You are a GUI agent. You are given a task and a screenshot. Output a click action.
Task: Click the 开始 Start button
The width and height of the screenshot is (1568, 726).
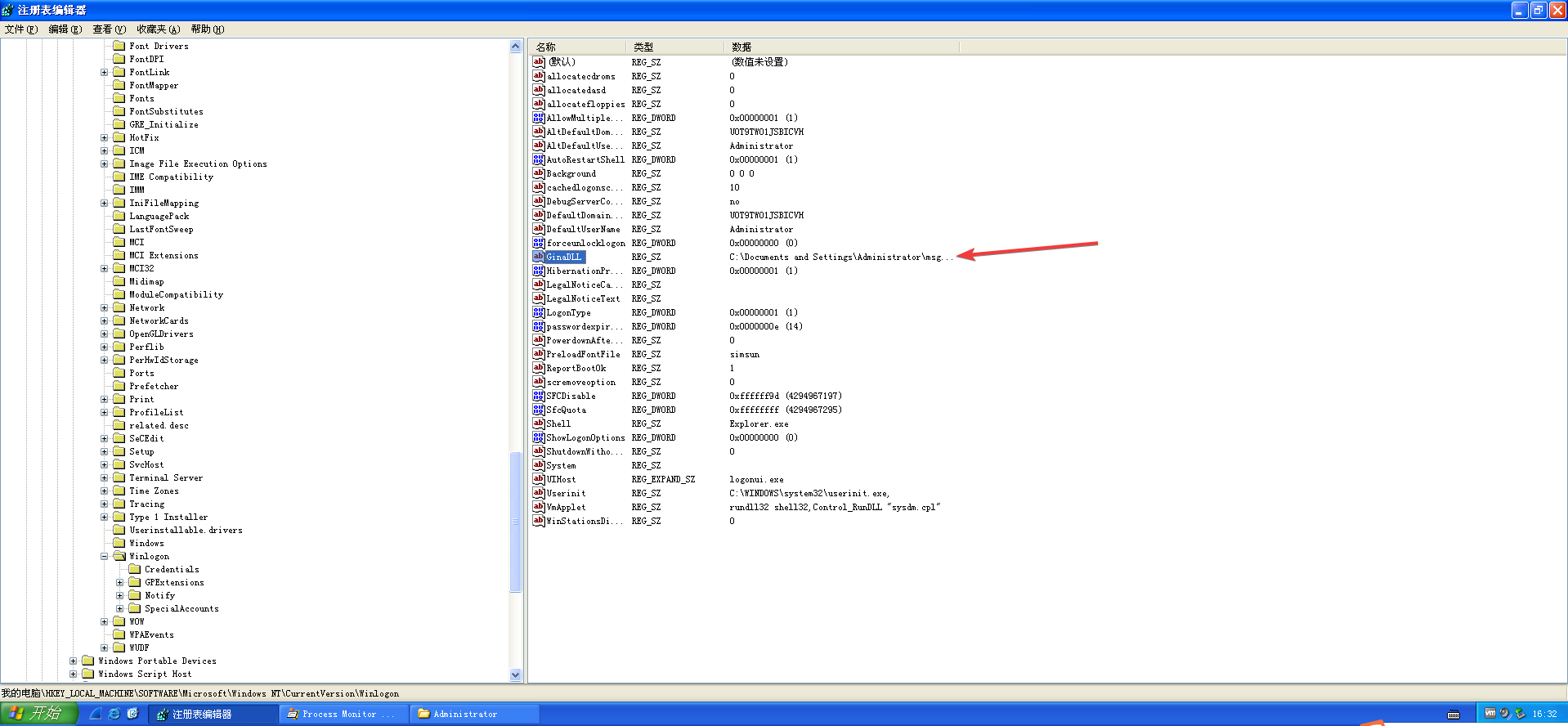(x=38, y=714)
